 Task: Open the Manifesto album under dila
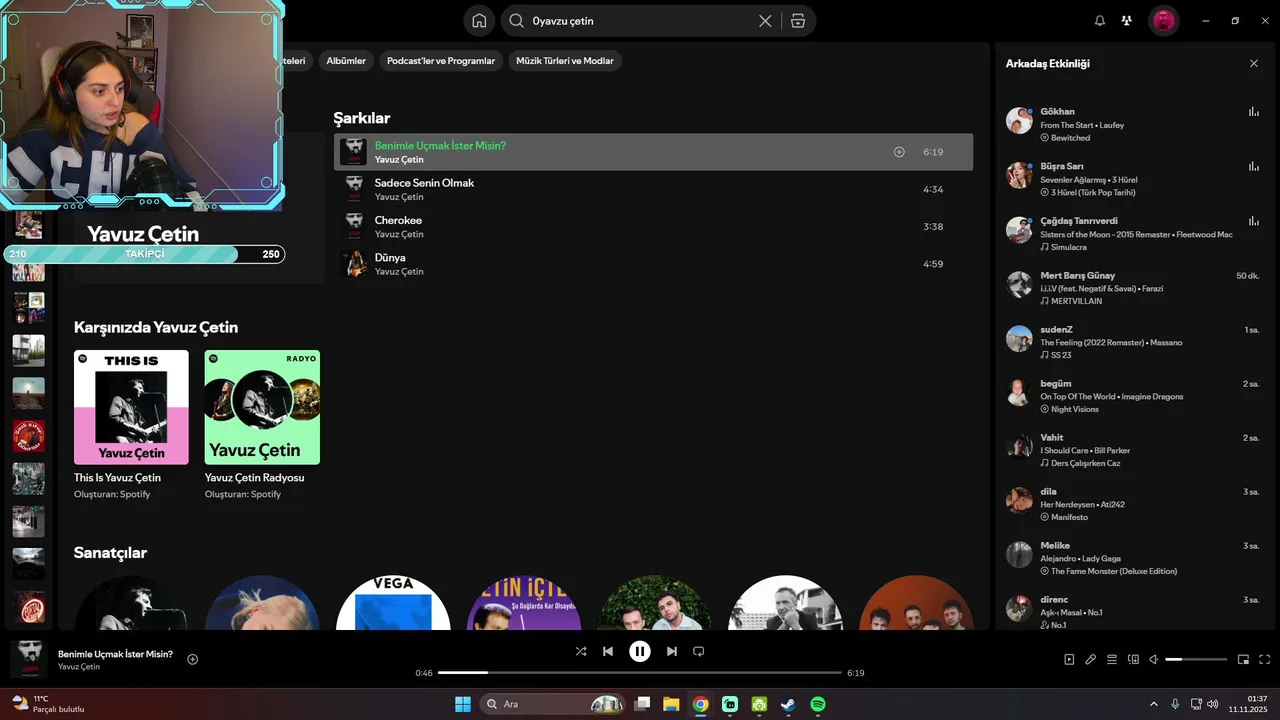[x=1069, y=517]
